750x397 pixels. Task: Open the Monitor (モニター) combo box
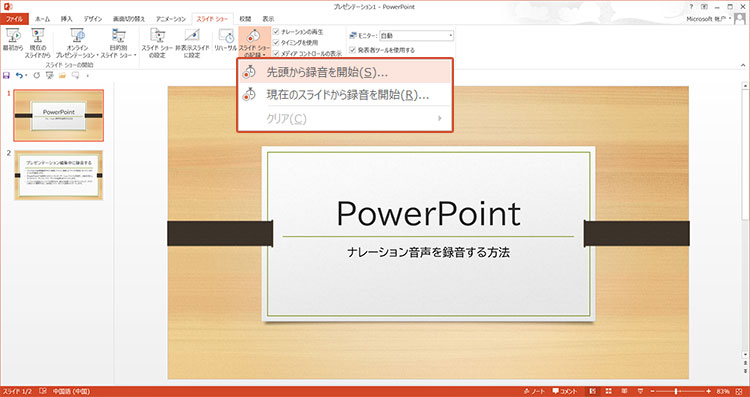416,35
